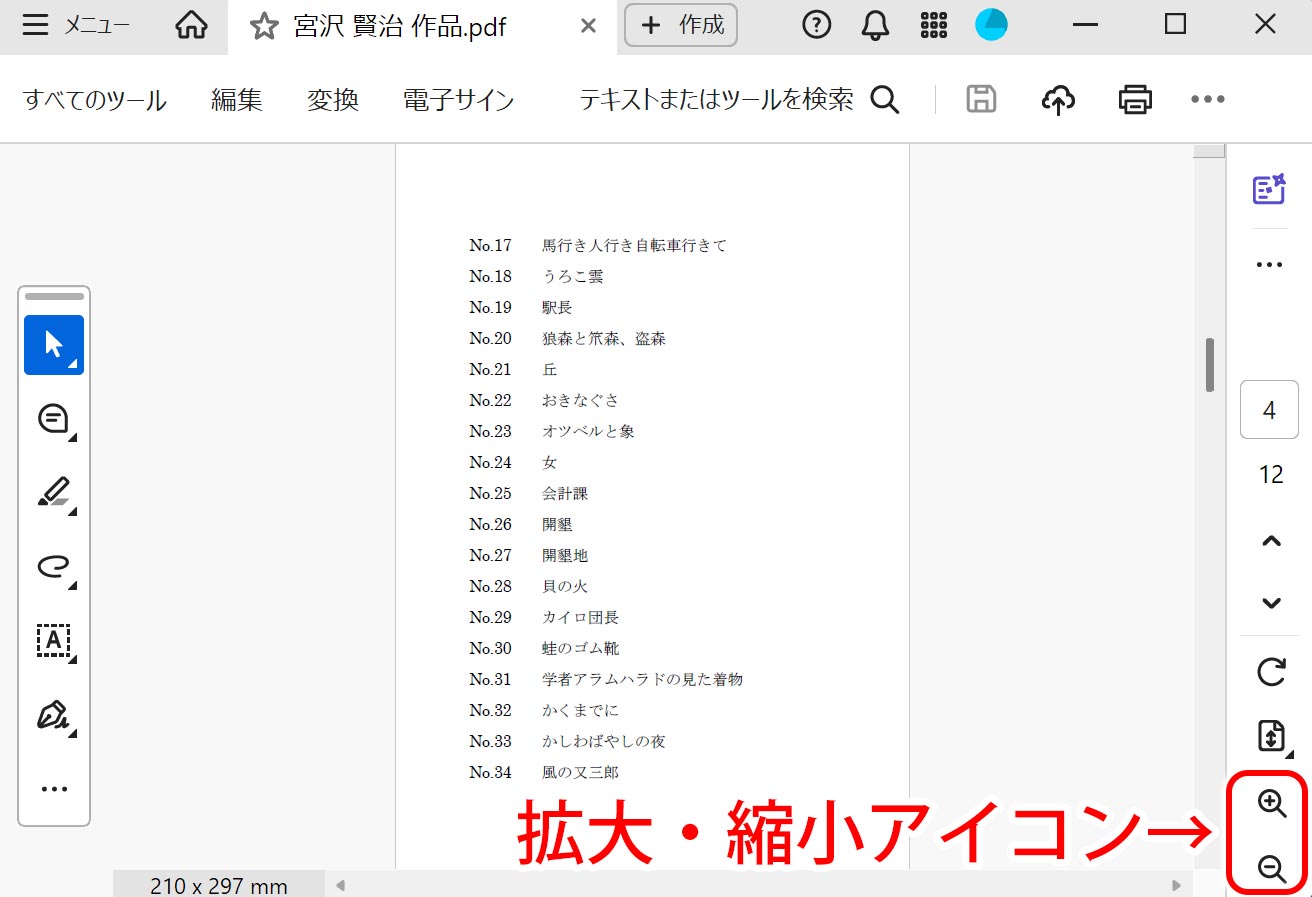Select the freeform drawing markup tool
Viewport: 1312px width, 897px height.
(53, 566)
